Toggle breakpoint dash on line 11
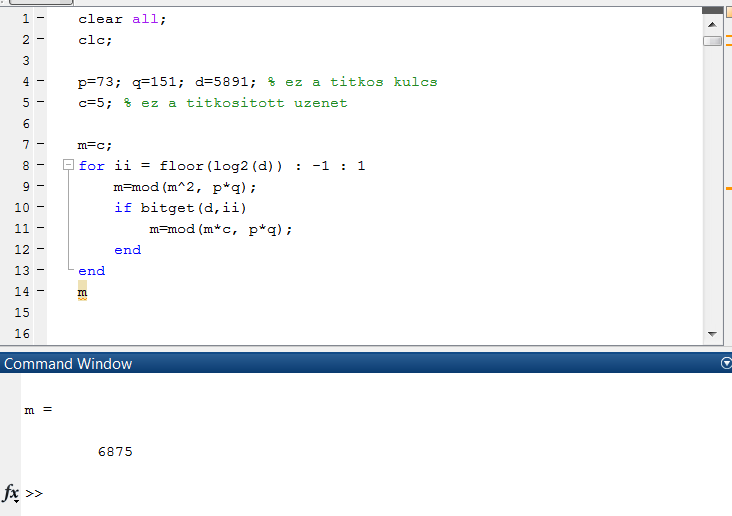This screenshot has height=516, width=732. pos(41,228)
